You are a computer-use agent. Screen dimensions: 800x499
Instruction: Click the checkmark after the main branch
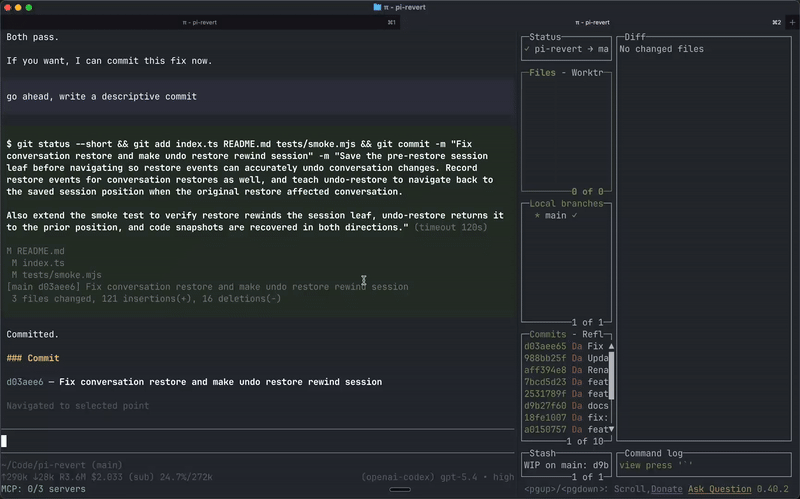tap(574, 215)
